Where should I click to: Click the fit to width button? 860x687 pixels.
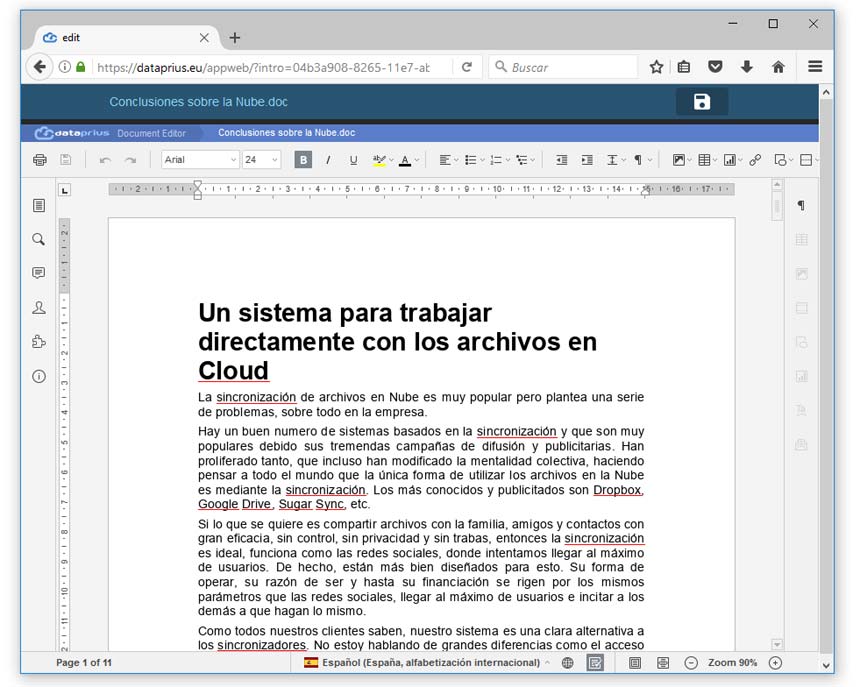[x=663, y=663]
